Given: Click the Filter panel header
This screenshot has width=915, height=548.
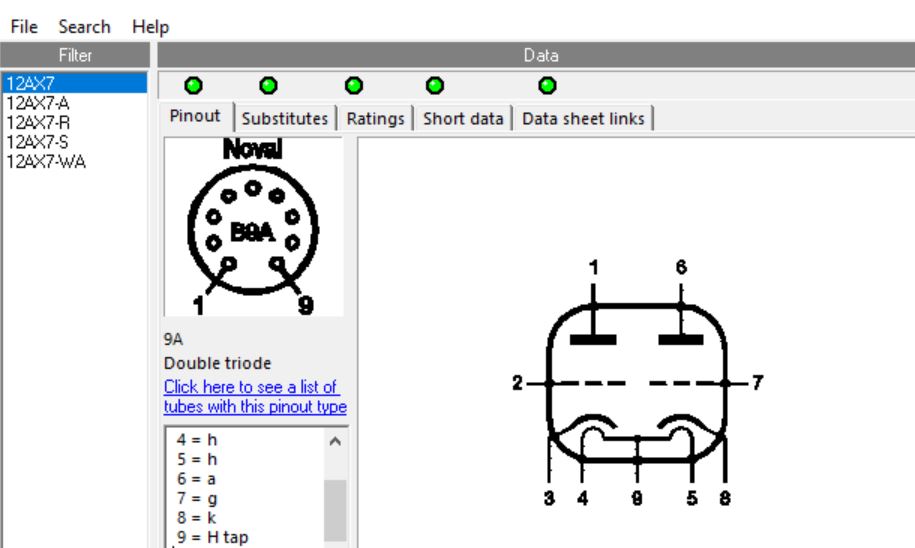Looking at the screenshot, I should pyautogui.click(x=75, y=55).
